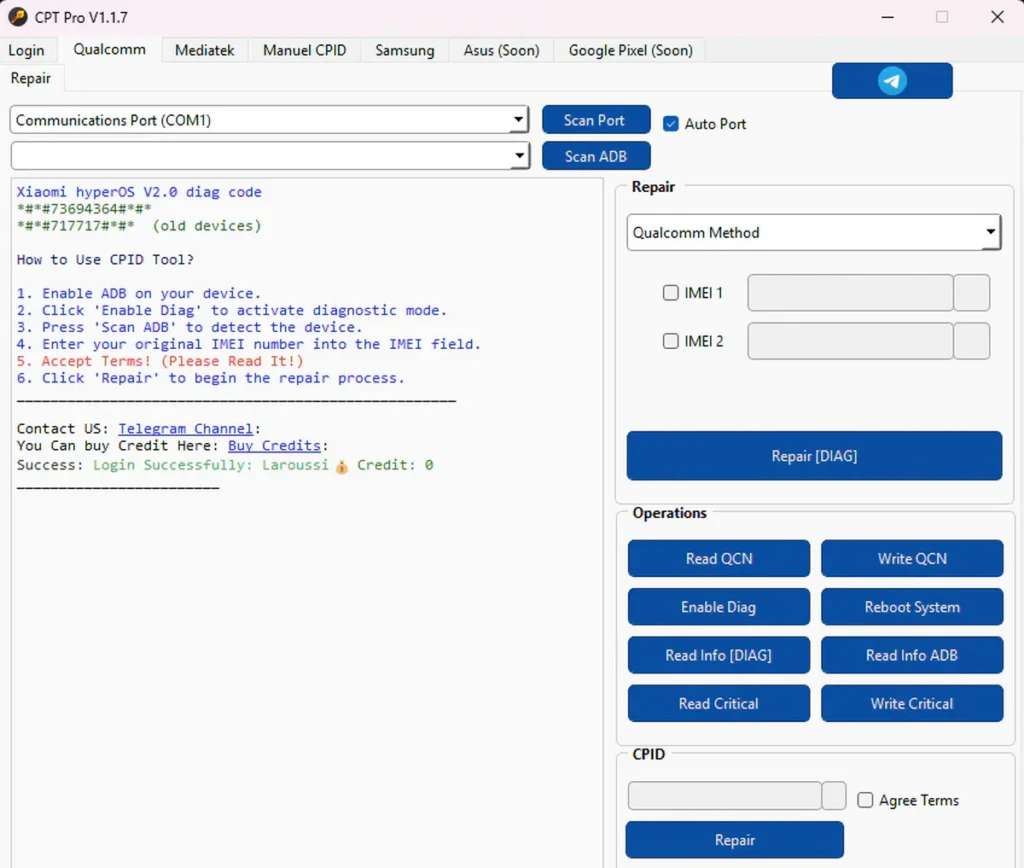Click 'How to Use CPID Tool?' heading
Image resolution: width=1024 pixels, height=868 pixels.
click(x=105, y=259)
